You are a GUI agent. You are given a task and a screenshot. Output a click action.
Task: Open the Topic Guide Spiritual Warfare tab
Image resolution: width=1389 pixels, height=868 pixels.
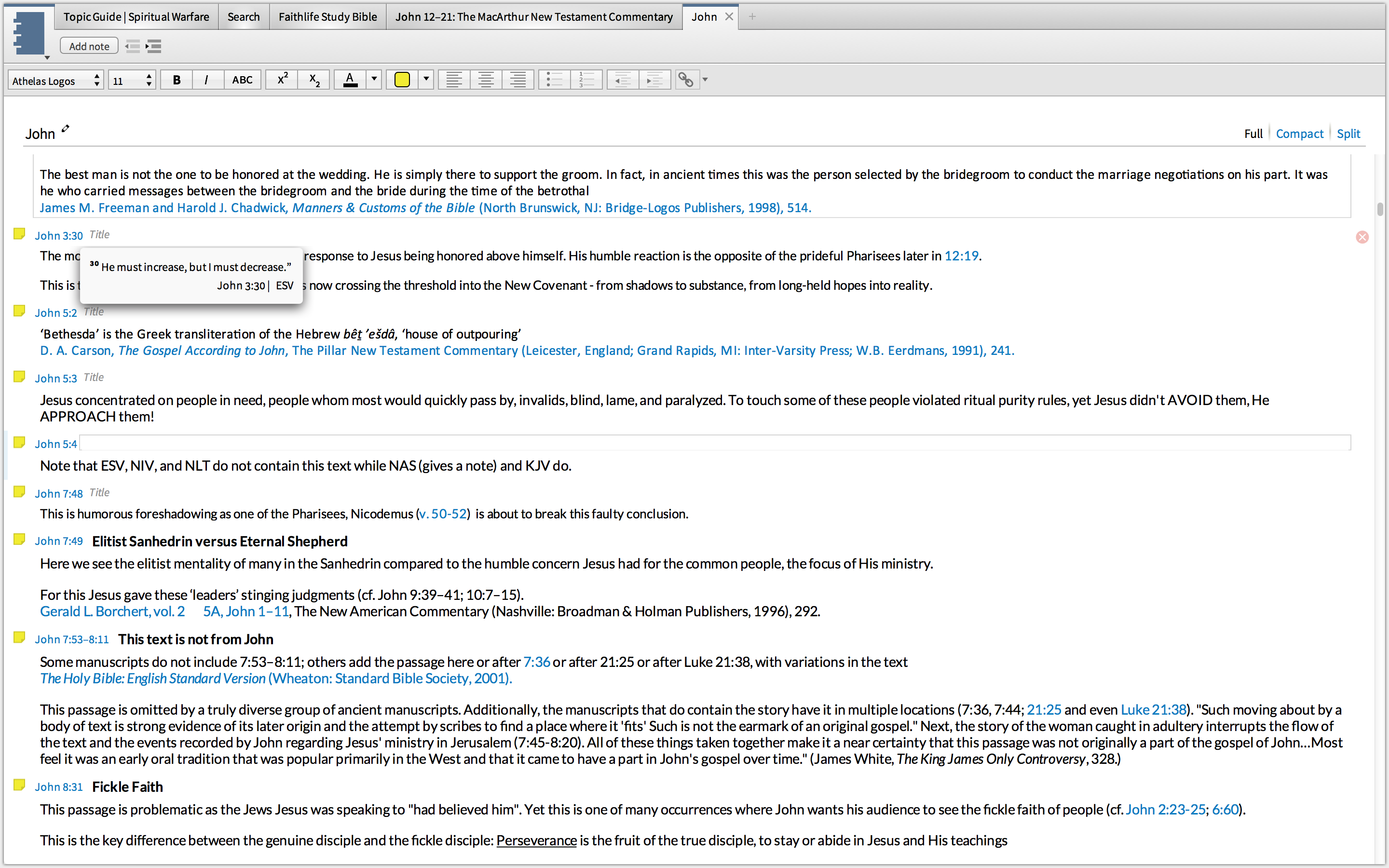click(136, 17)
